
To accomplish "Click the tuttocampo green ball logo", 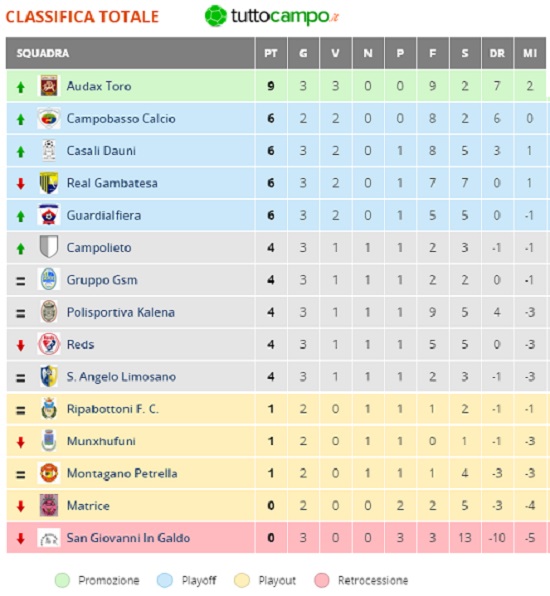I will 216,16.
